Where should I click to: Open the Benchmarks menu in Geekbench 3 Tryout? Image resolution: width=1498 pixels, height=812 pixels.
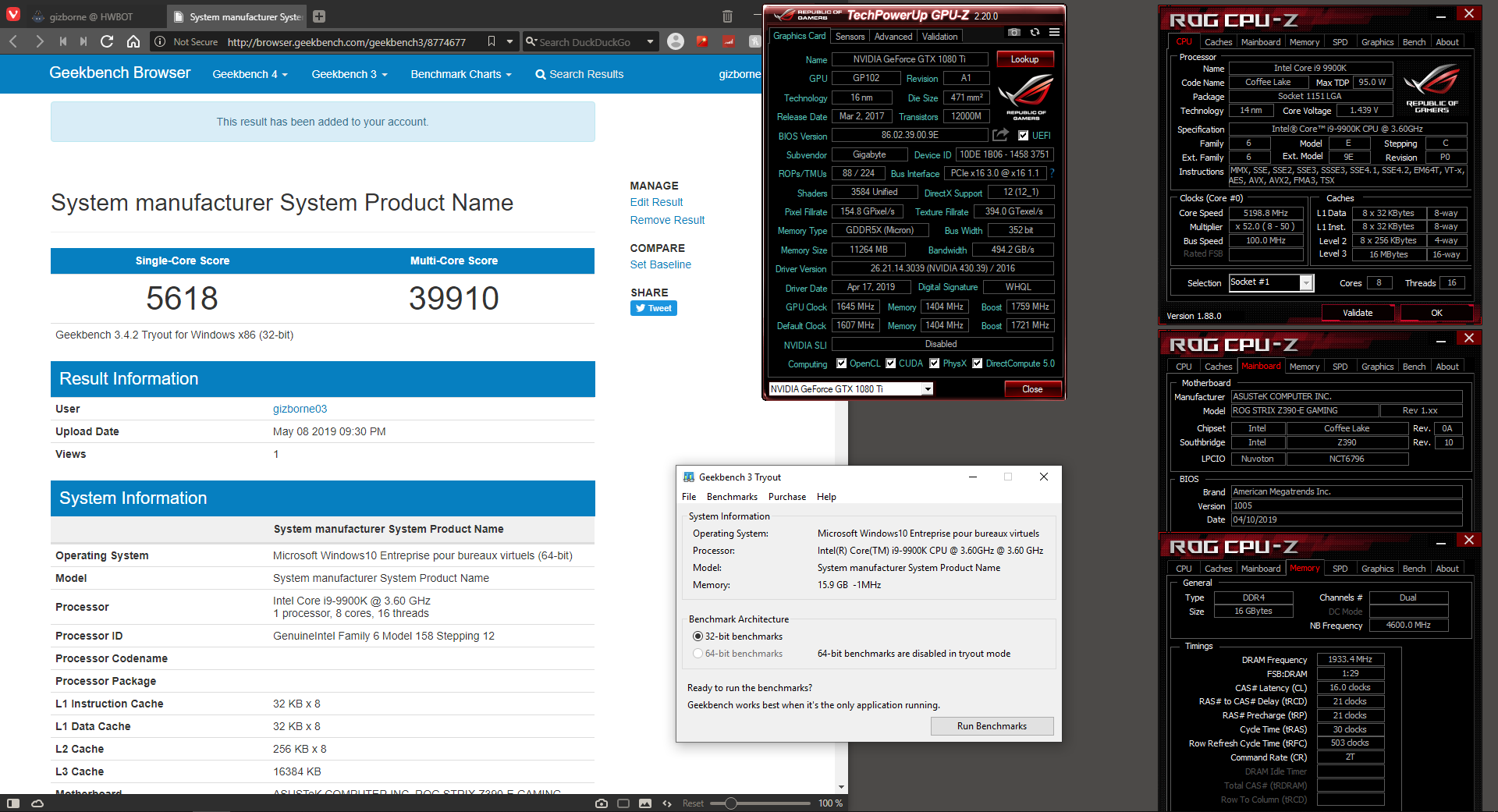(x=732, y=497)
